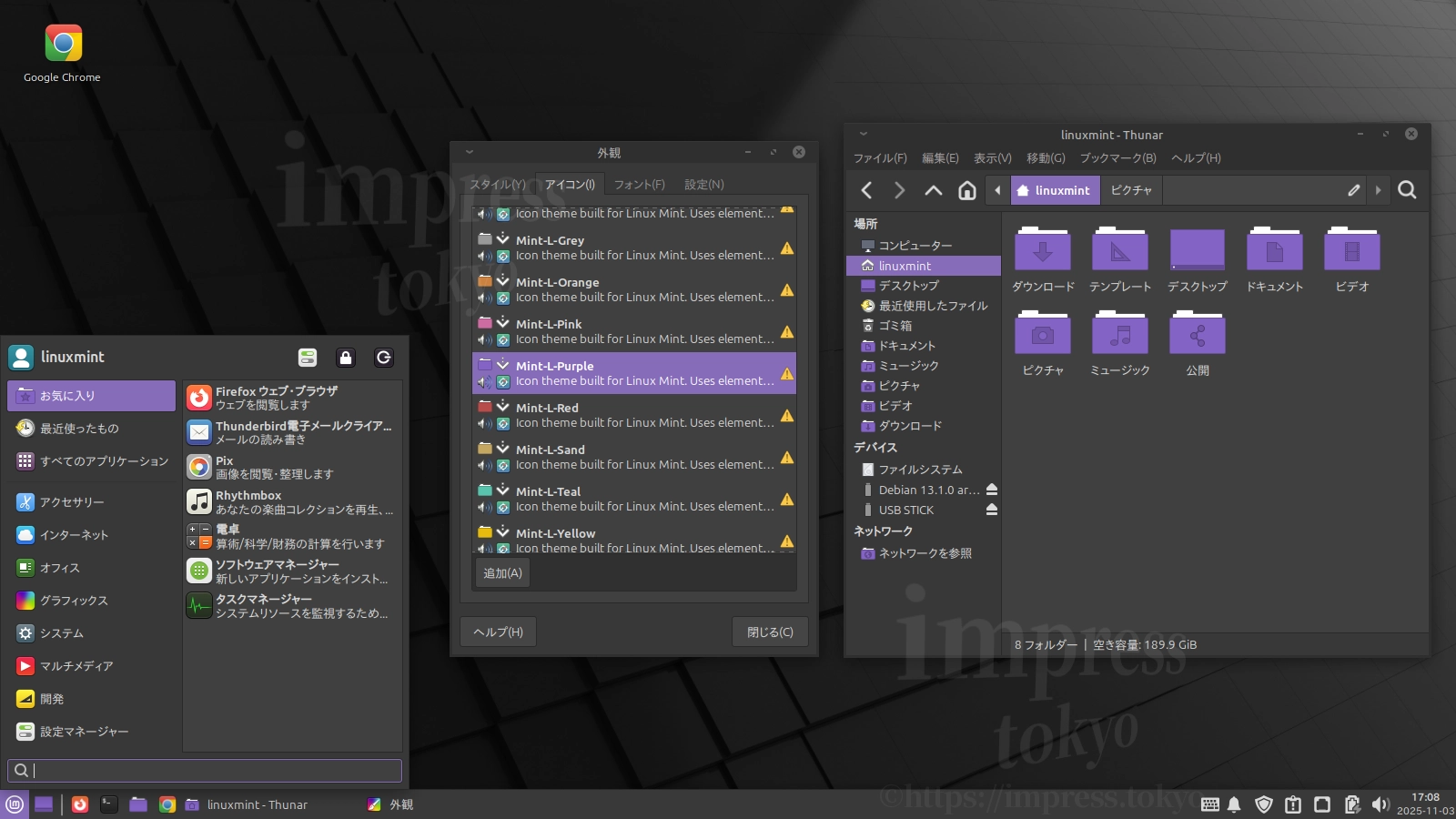Screen dimensions: 1456x819
Task: Select the デスクトップ folder in Thunar file view
Action: tap(1198, 259)
